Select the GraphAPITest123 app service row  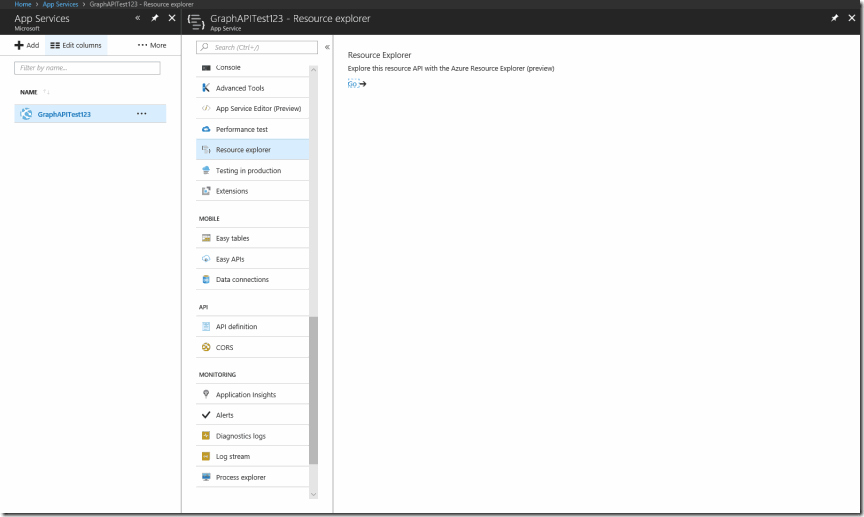tap(90, 114)
